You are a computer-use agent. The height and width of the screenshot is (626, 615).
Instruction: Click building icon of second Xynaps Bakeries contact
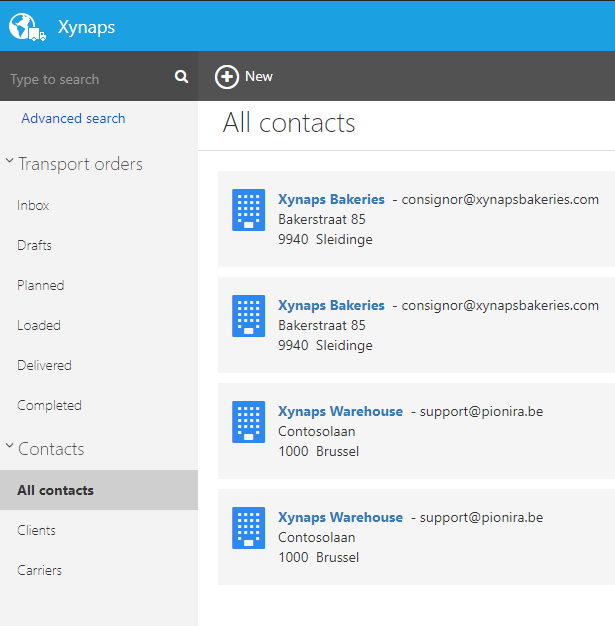pos(248,316)
